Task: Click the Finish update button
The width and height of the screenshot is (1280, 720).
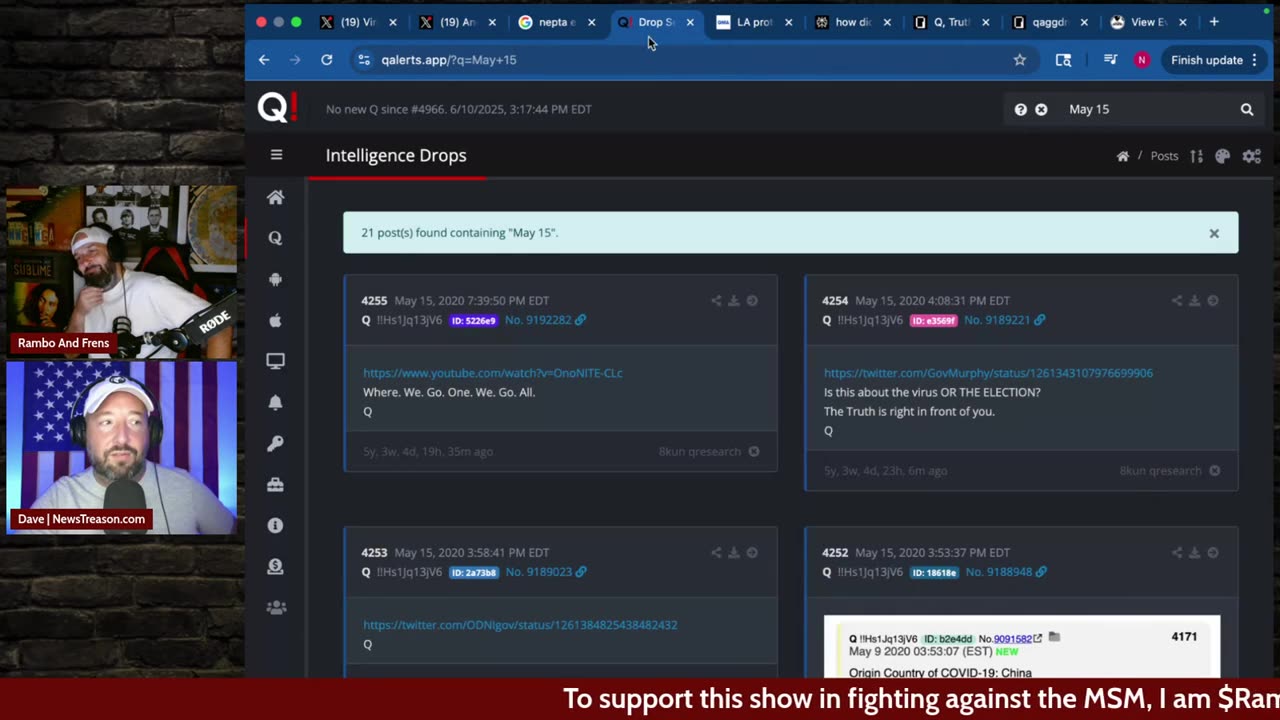Action: (x=1214, y=60)
